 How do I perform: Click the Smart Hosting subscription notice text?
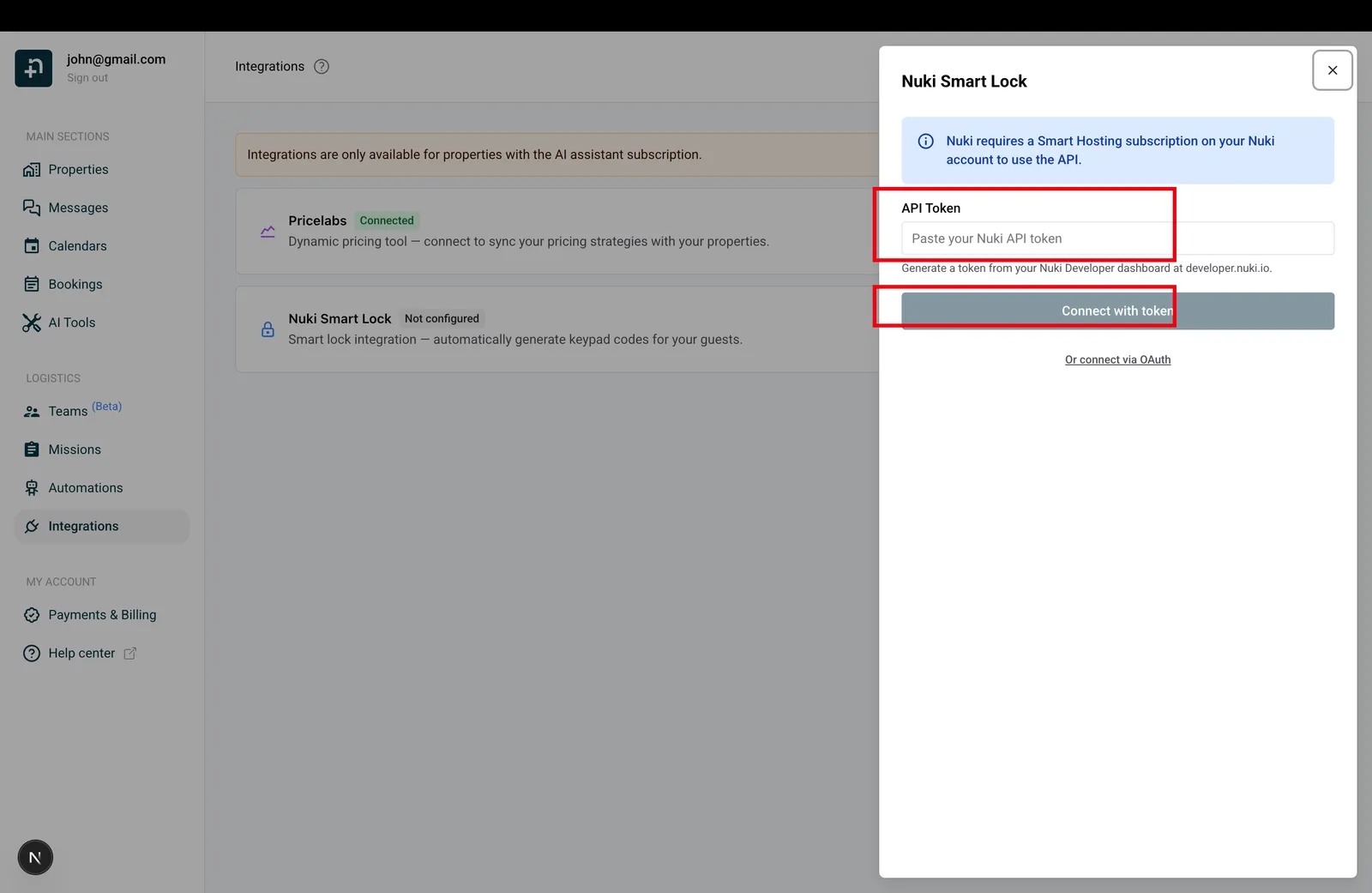1110,151
